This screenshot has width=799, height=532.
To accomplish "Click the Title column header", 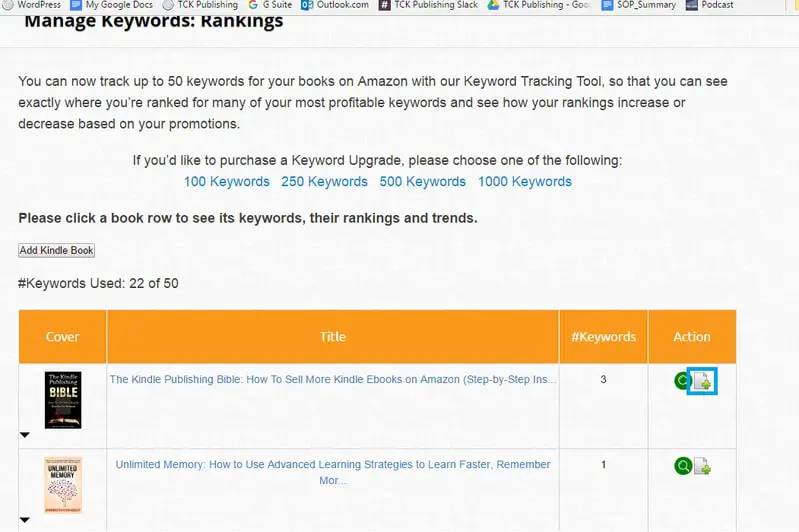I will point(333,337).
